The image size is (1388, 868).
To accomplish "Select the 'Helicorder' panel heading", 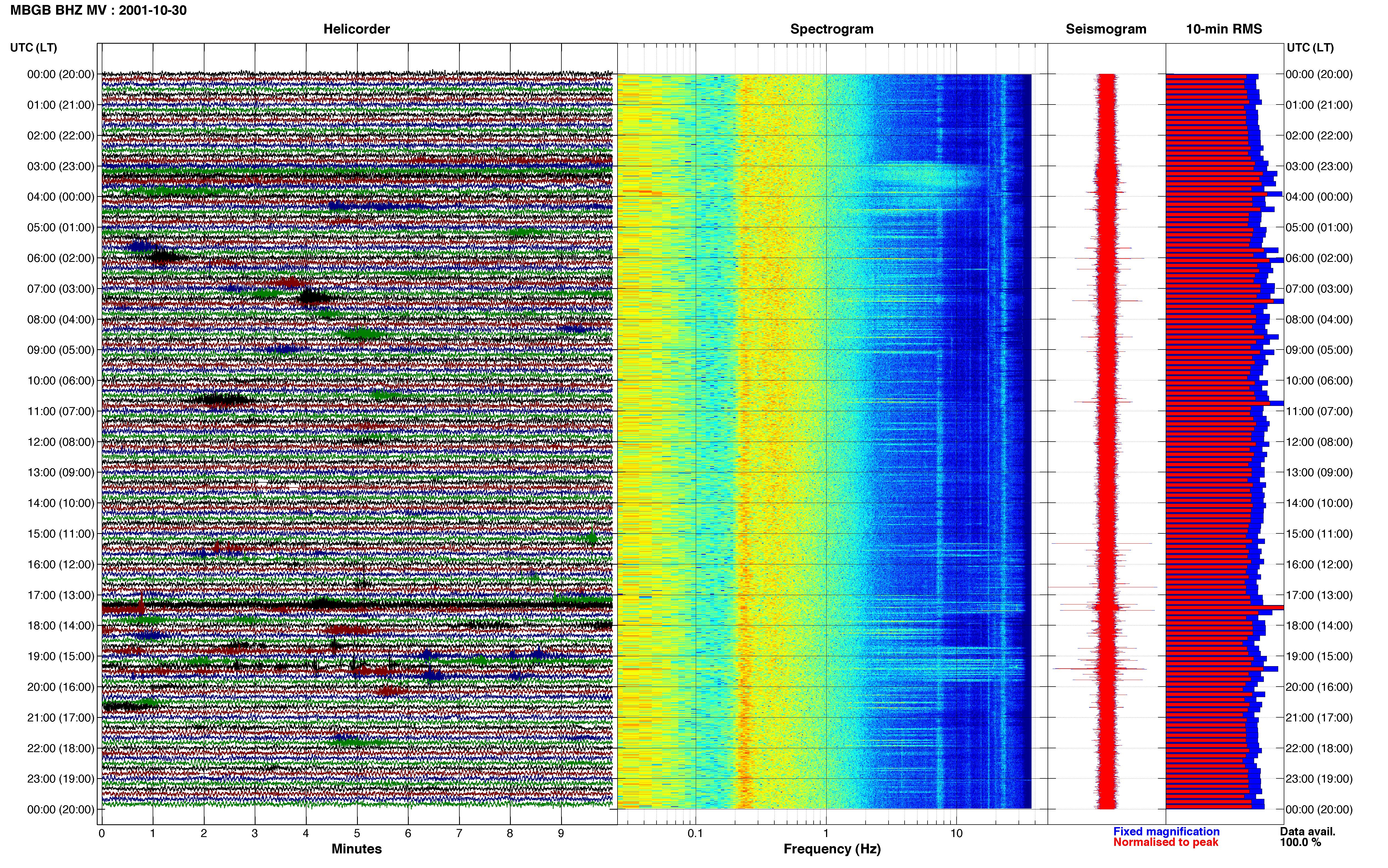I will point(356,29).
